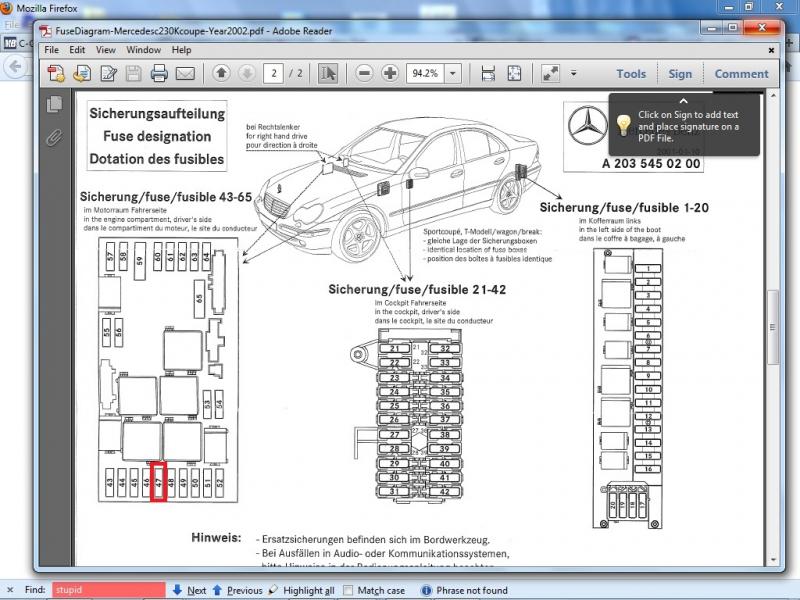Click Next in the Firefox find bar
The height and width of the screenshot is (600, 800).
pyautogui.click(x=190, y=590)
